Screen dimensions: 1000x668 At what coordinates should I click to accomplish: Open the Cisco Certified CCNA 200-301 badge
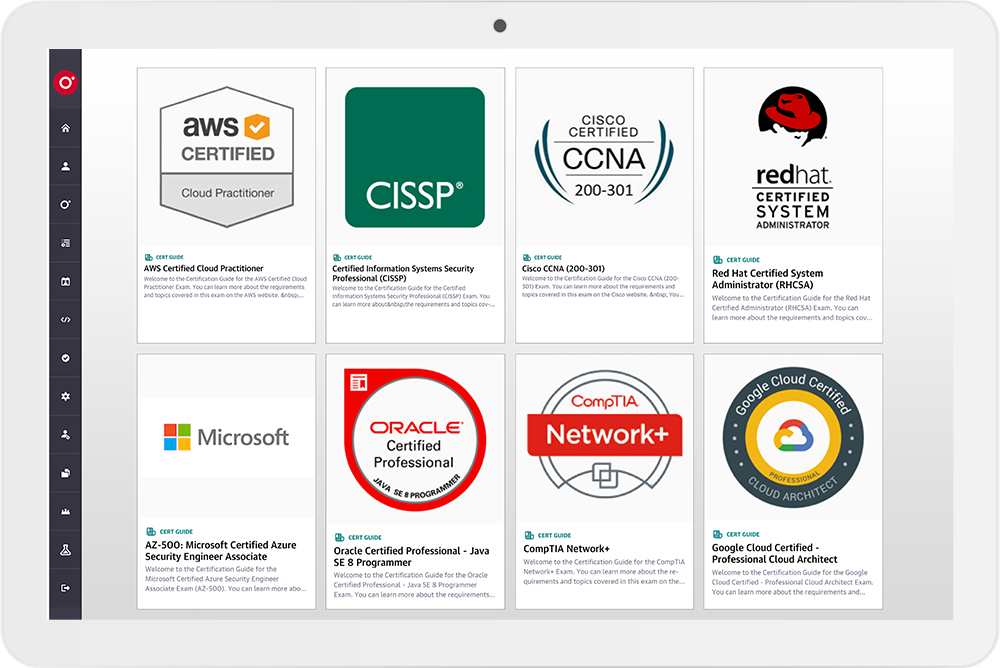pos(604,159)
